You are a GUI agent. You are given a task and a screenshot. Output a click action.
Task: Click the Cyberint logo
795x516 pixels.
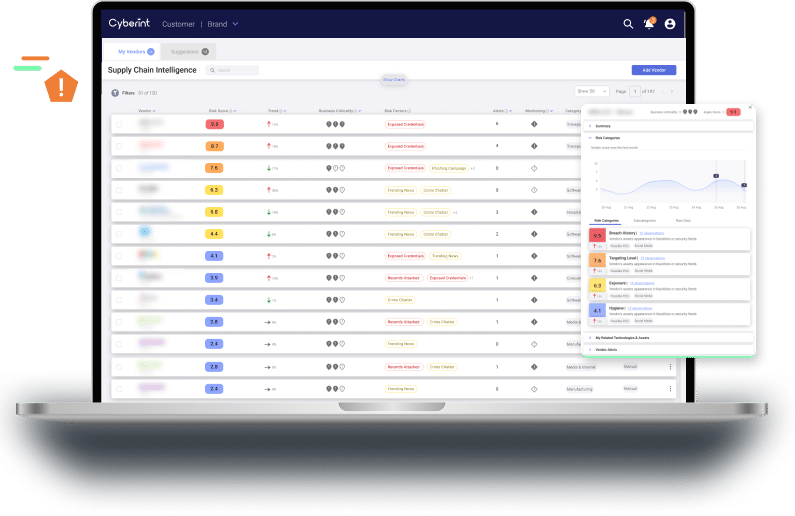[x=129, y=23]
